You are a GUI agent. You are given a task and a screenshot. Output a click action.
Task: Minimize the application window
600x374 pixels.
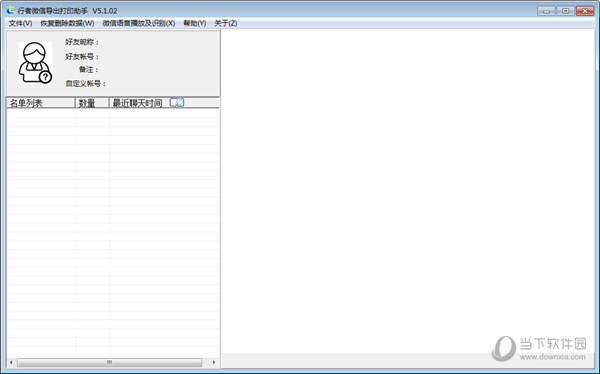click(x=546, y=11)
